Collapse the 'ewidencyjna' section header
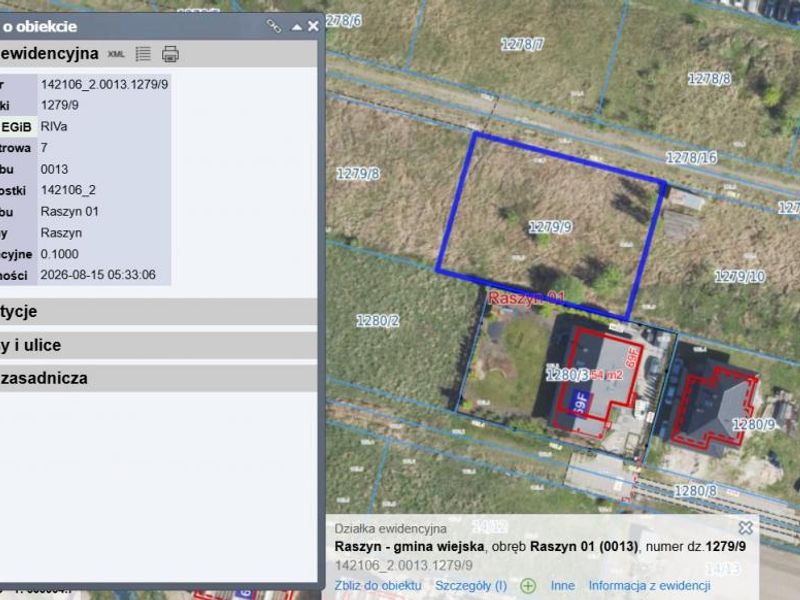800x600 pixels. coord(158,54)
